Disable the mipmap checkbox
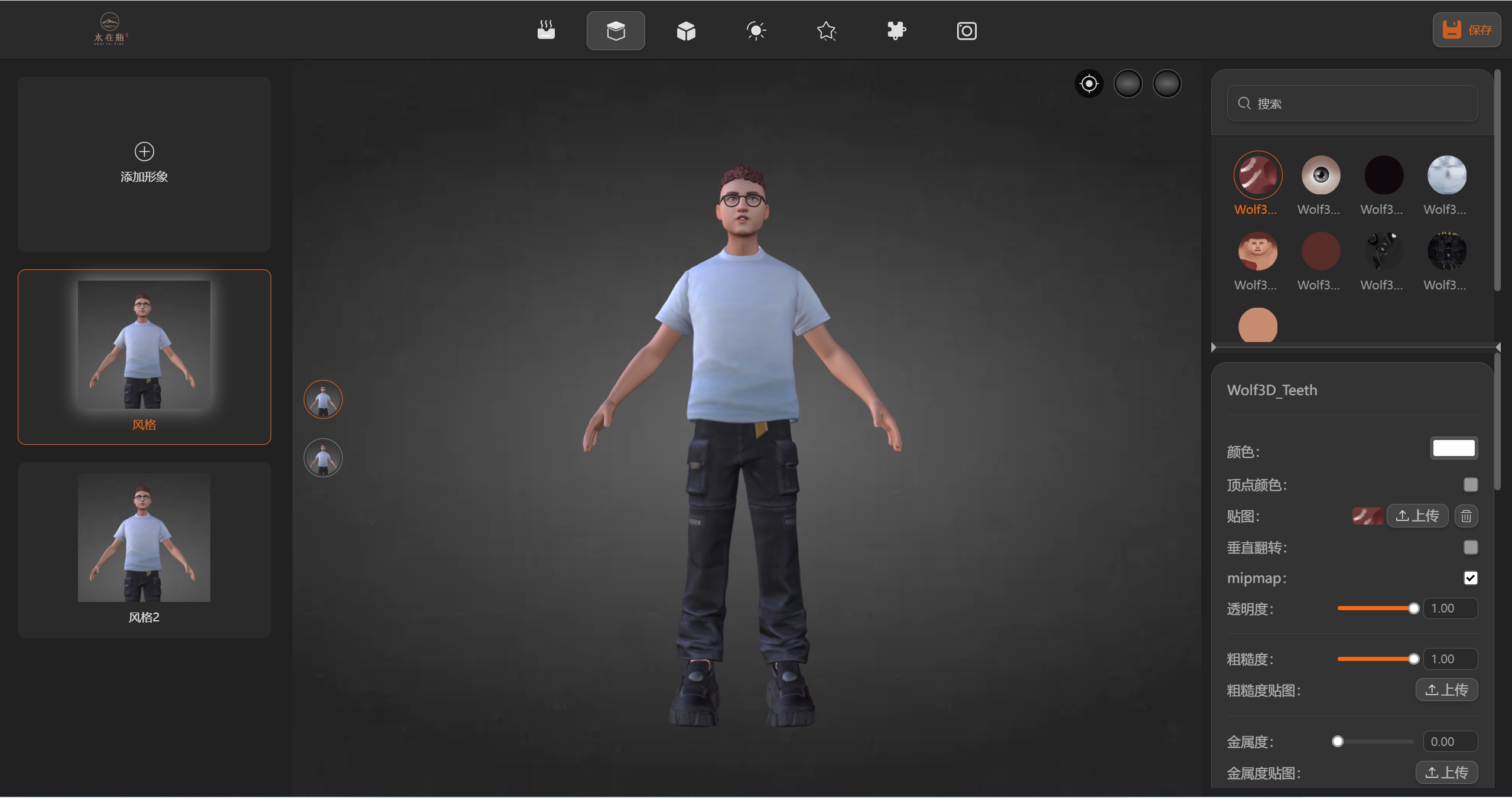1512x798 pixels. (x=1471, y=578)
